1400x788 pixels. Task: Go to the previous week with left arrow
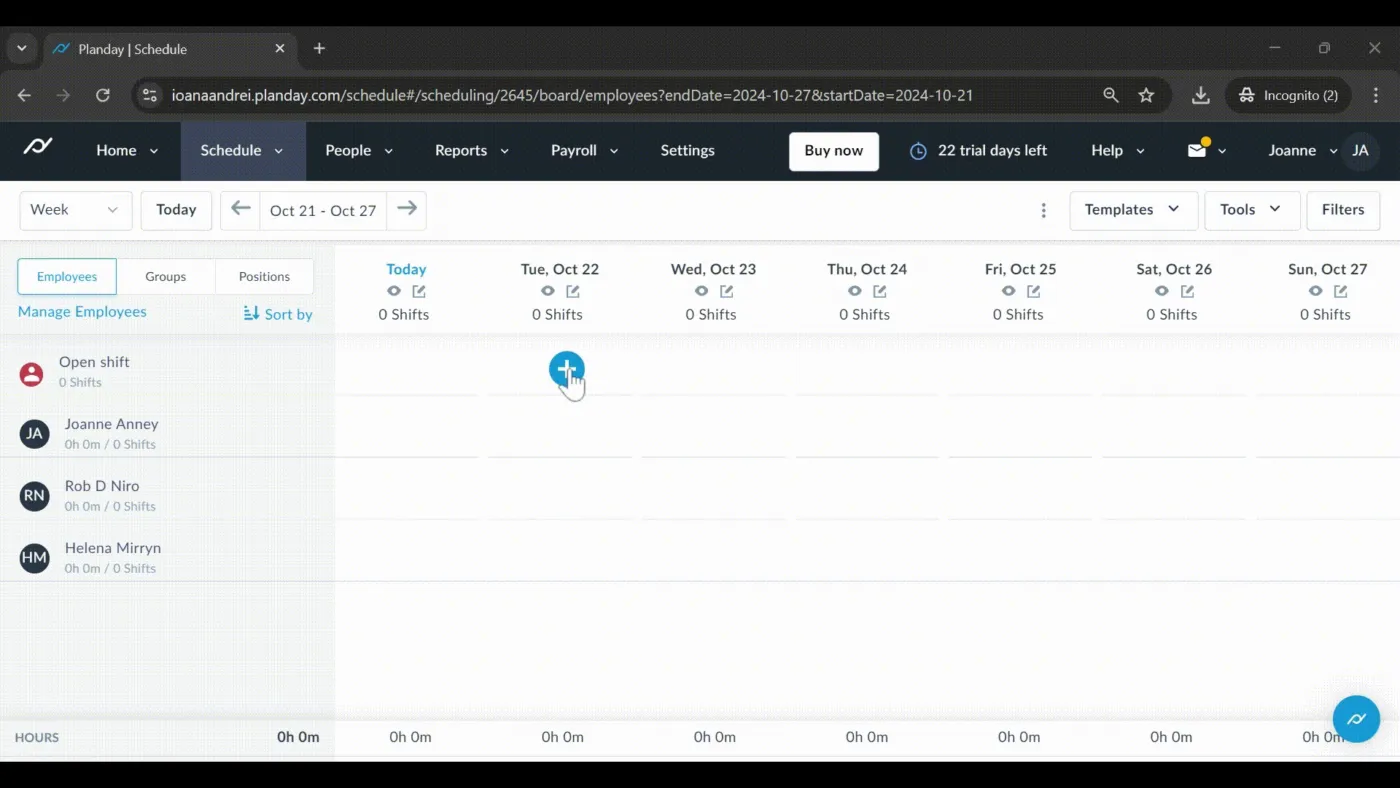click(240, 210)
